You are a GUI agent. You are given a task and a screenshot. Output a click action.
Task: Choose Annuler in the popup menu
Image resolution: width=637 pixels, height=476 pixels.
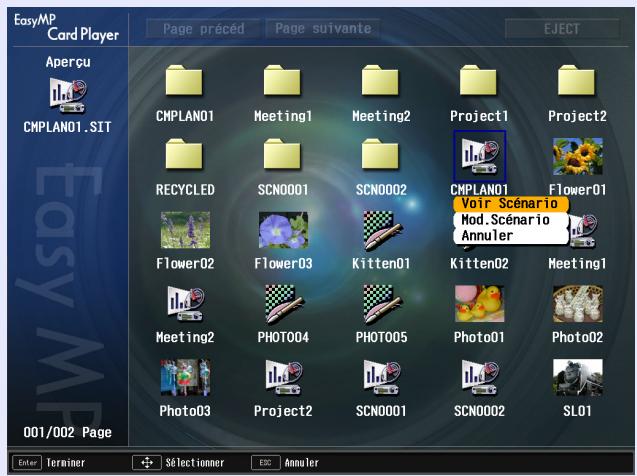coord(511,236)
